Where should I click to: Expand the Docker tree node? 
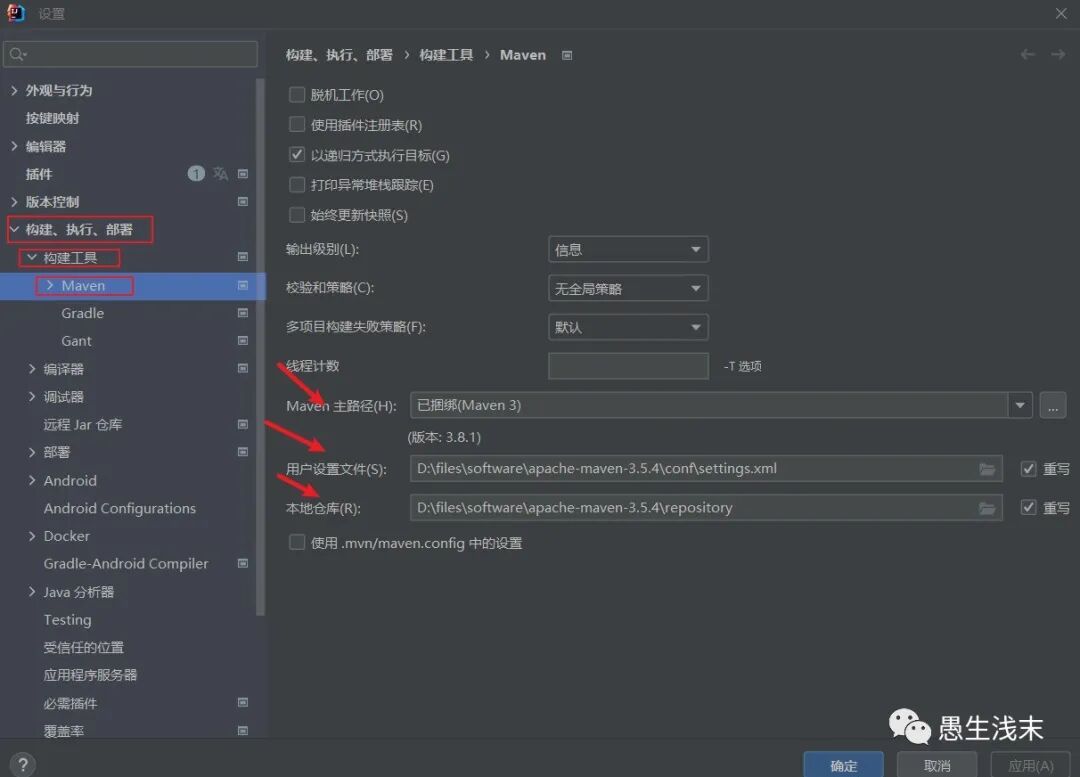point(32,535)
